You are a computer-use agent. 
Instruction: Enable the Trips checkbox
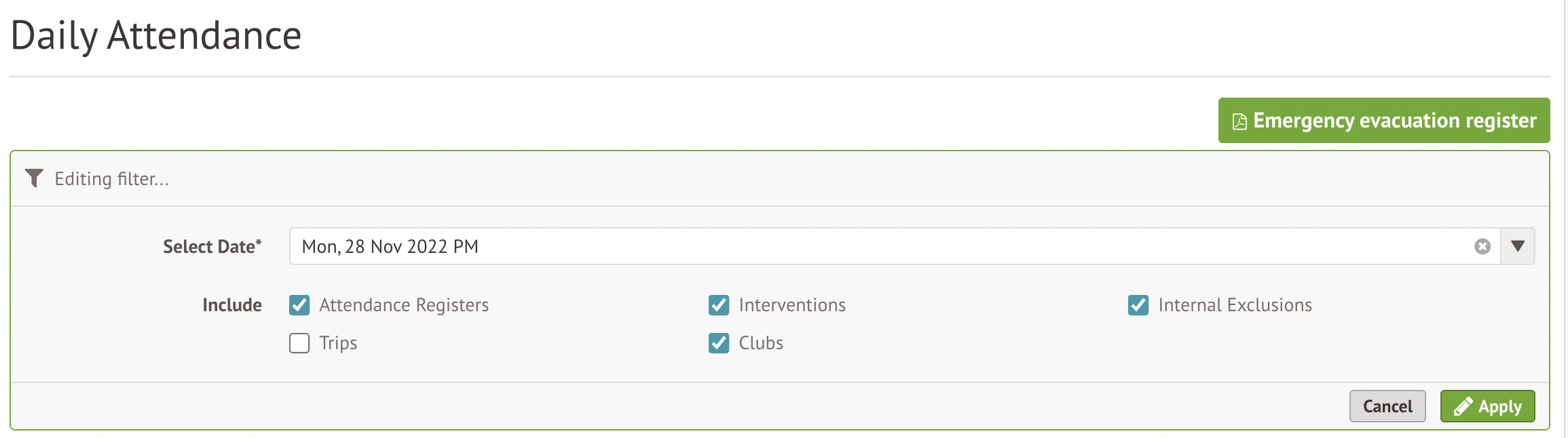click(x=299, y=343)
